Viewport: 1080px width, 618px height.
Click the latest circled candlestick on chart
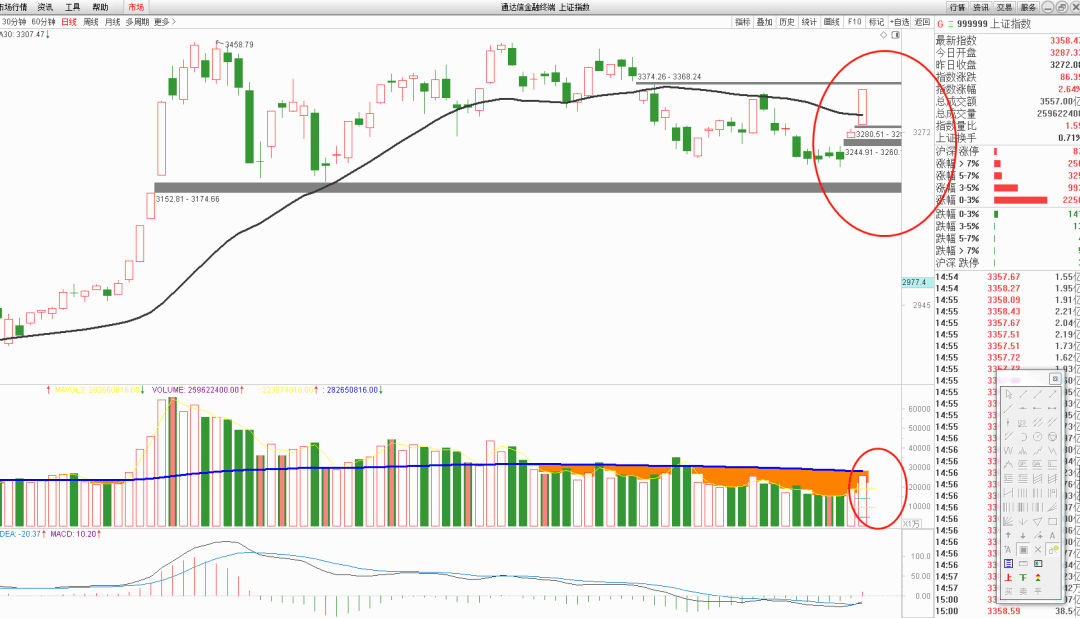click(x=861, y=107)
